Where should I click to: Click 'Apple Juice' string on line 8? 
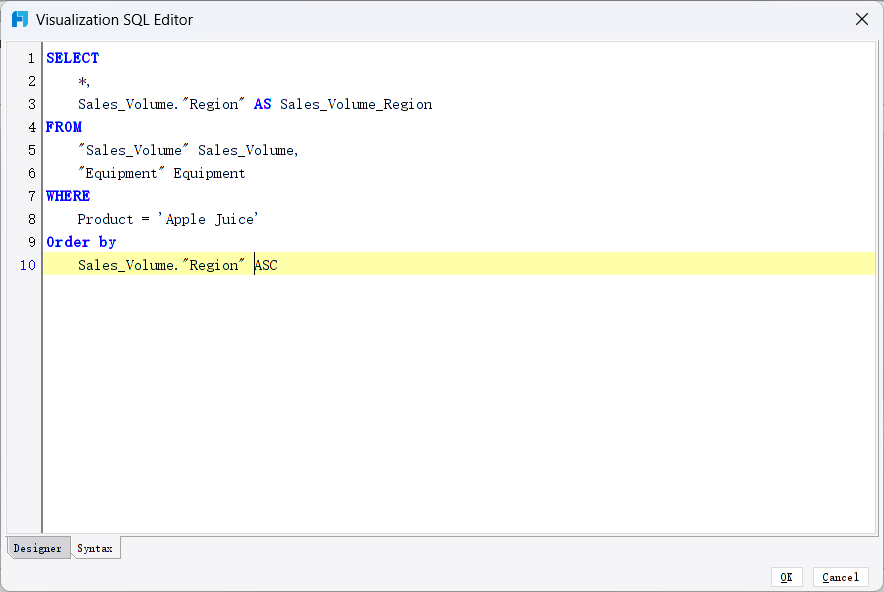[208, 219]
